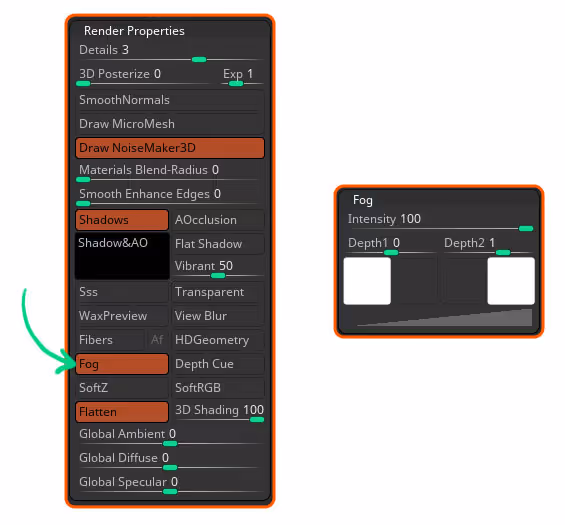Click the Shadow&AO preview thumbnail
This screenshot has height=525, width=565.
click(122, 256)
